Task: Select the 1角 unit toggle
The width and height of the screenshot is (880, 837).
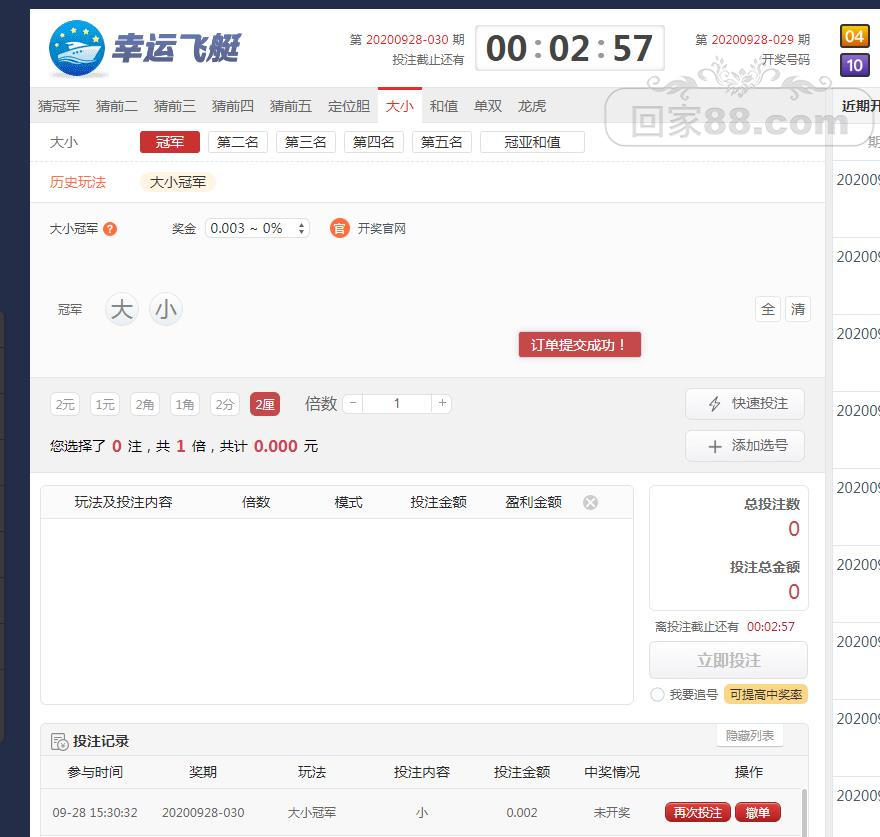Action: click(x=185, y=404)
